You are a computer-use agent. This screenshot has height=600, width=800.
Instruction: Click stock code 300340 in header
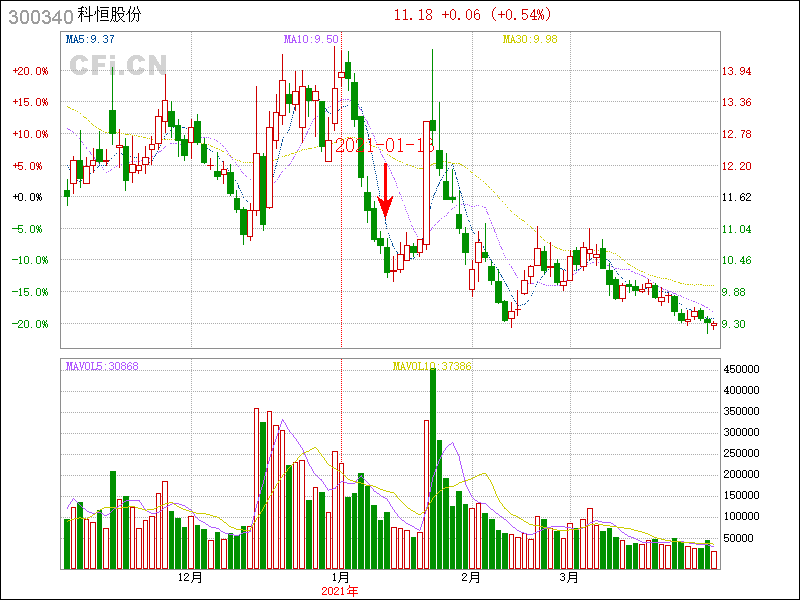[39, 15]
